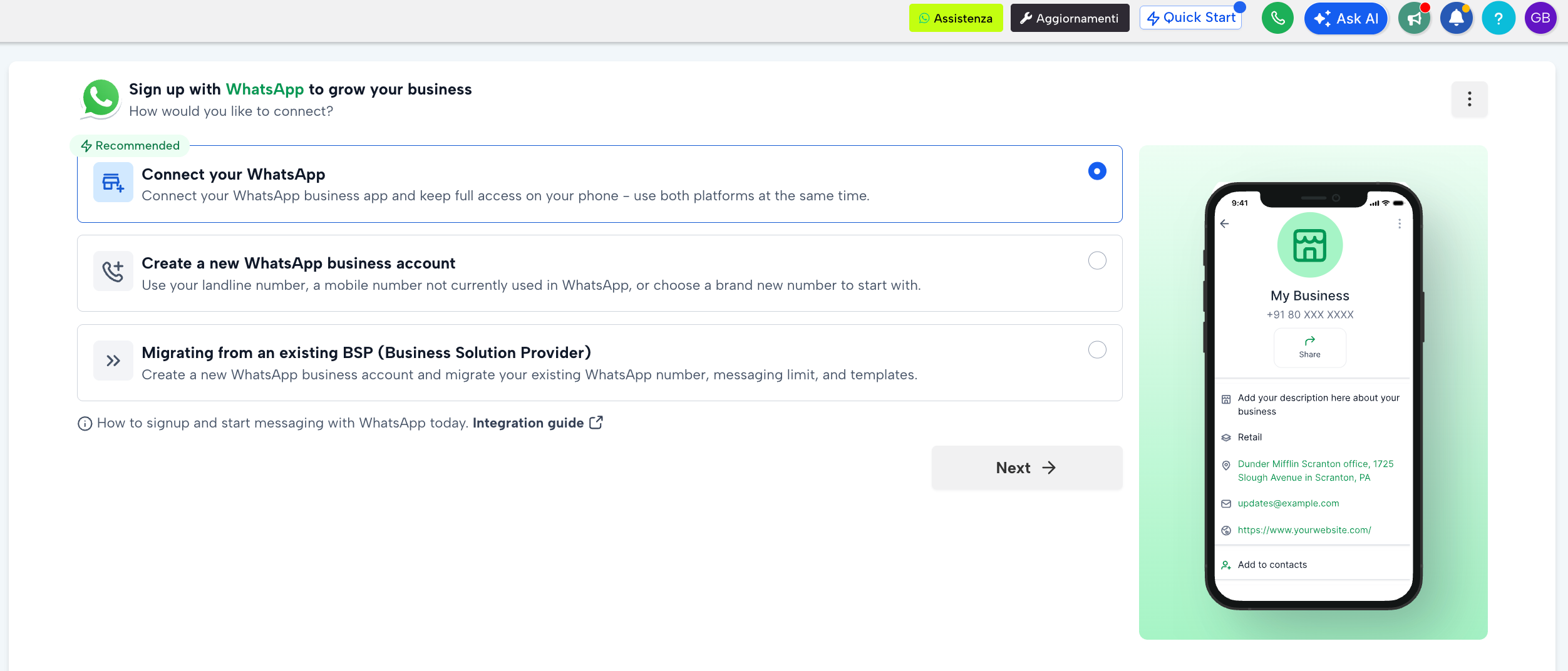
Task: Select the Connect your WhatsApp radio button
Action: [x=1097, y=171]
